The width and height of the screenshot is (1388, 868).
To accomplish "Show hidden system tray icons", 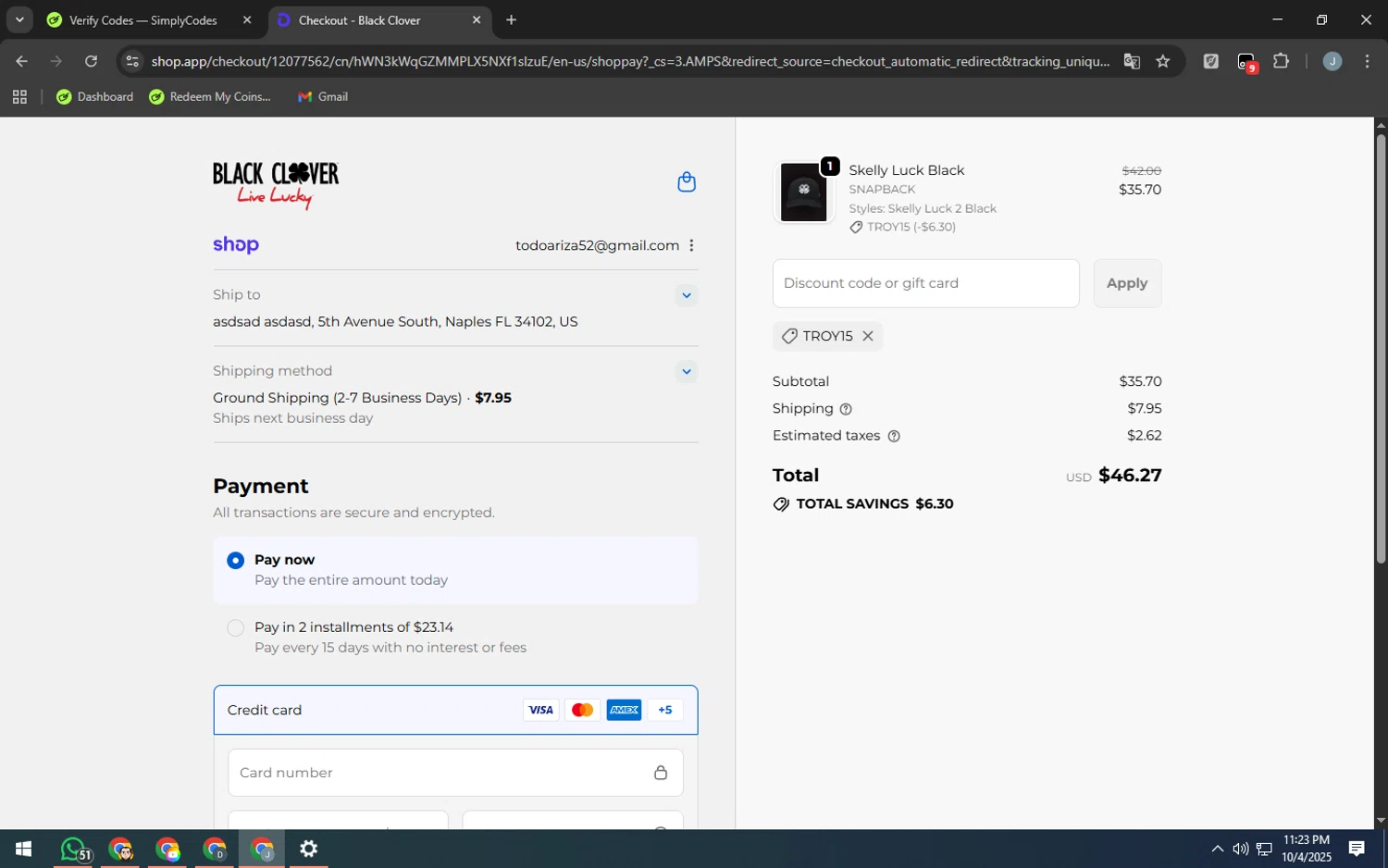I will tap(1217, 849).
